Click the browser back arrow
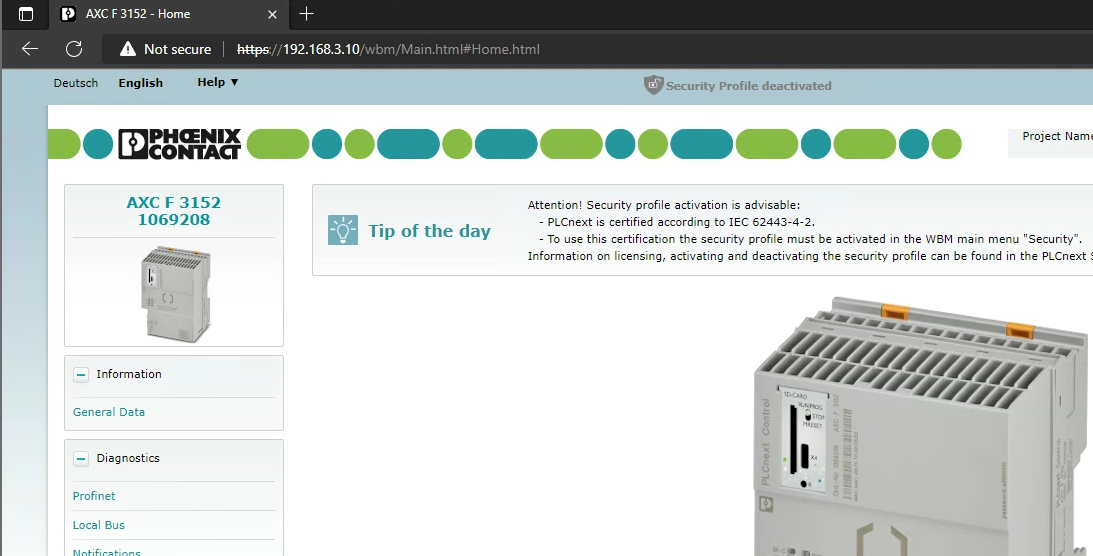 point(30,49)
